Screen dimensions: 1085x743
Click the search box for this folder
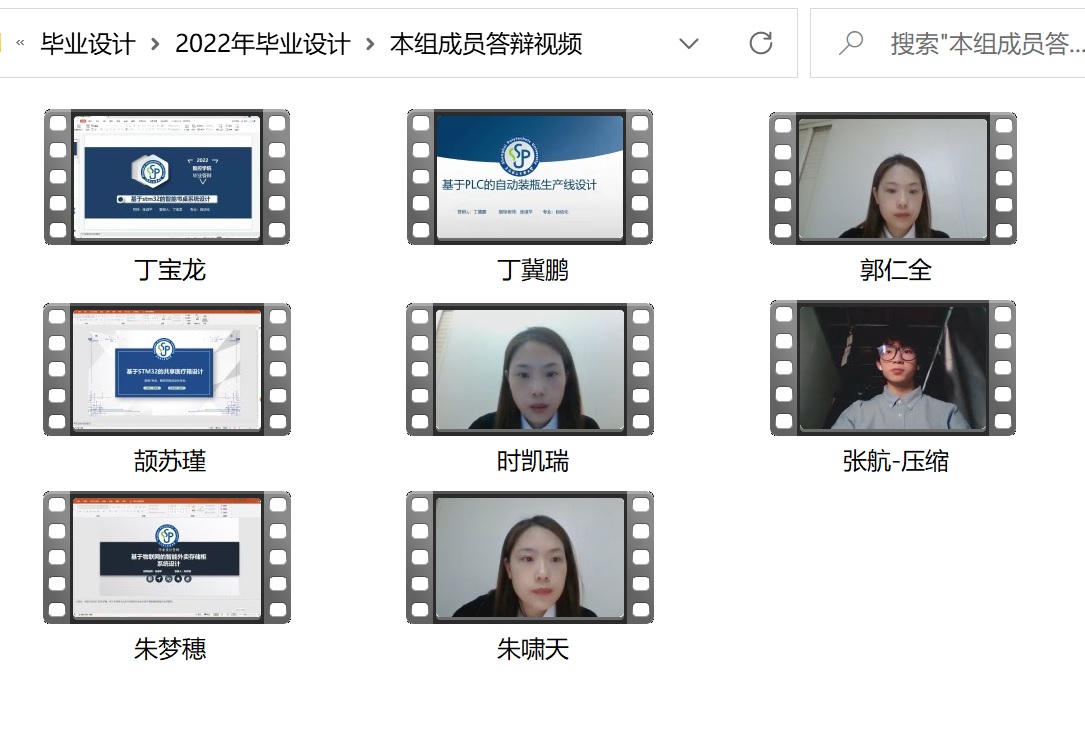click(x=985, y=44)
